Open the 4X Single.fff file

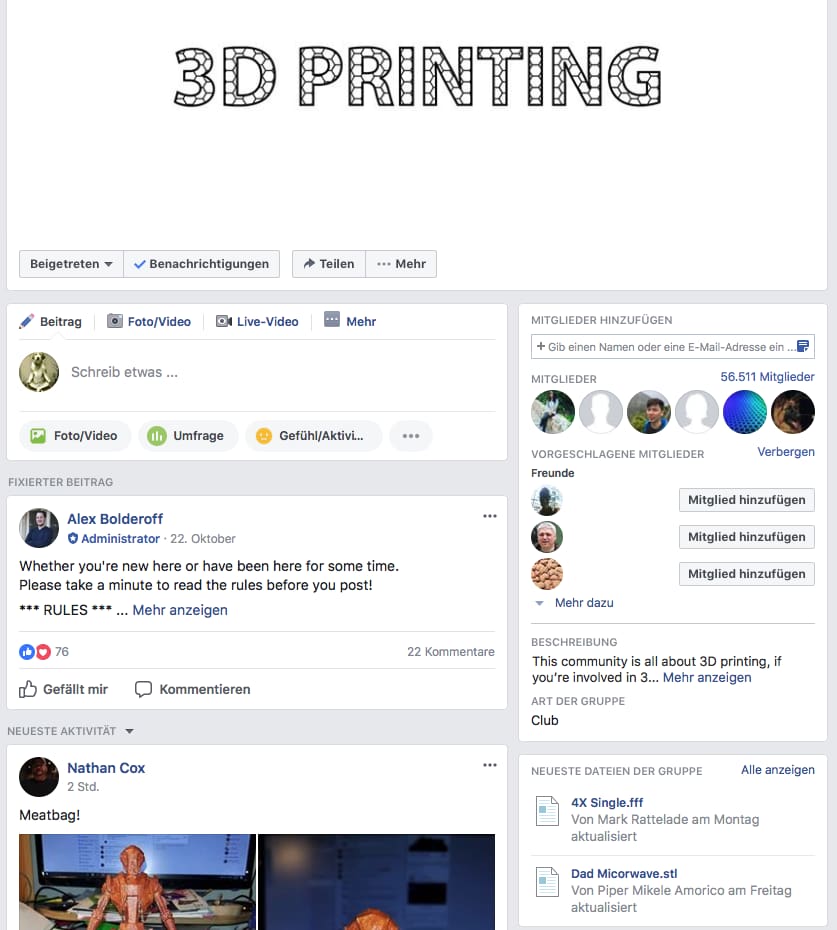607,802
